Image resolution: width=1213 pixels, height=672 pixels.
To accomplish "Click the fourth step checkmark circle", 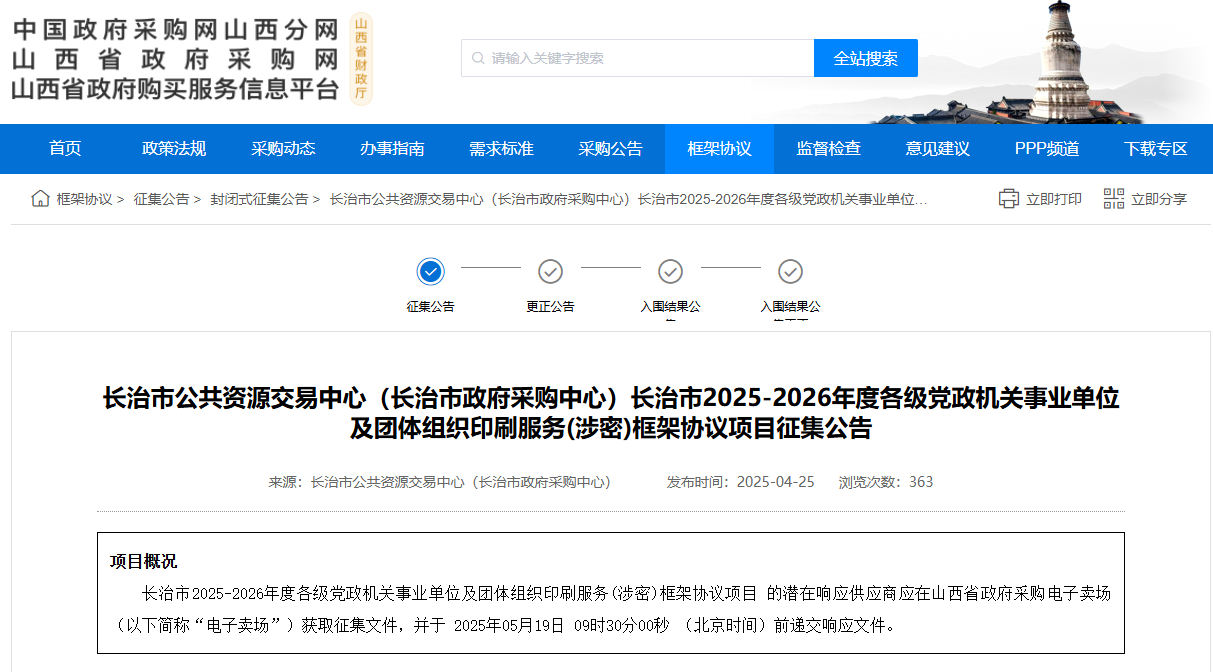I will click(x=791, y=271).
